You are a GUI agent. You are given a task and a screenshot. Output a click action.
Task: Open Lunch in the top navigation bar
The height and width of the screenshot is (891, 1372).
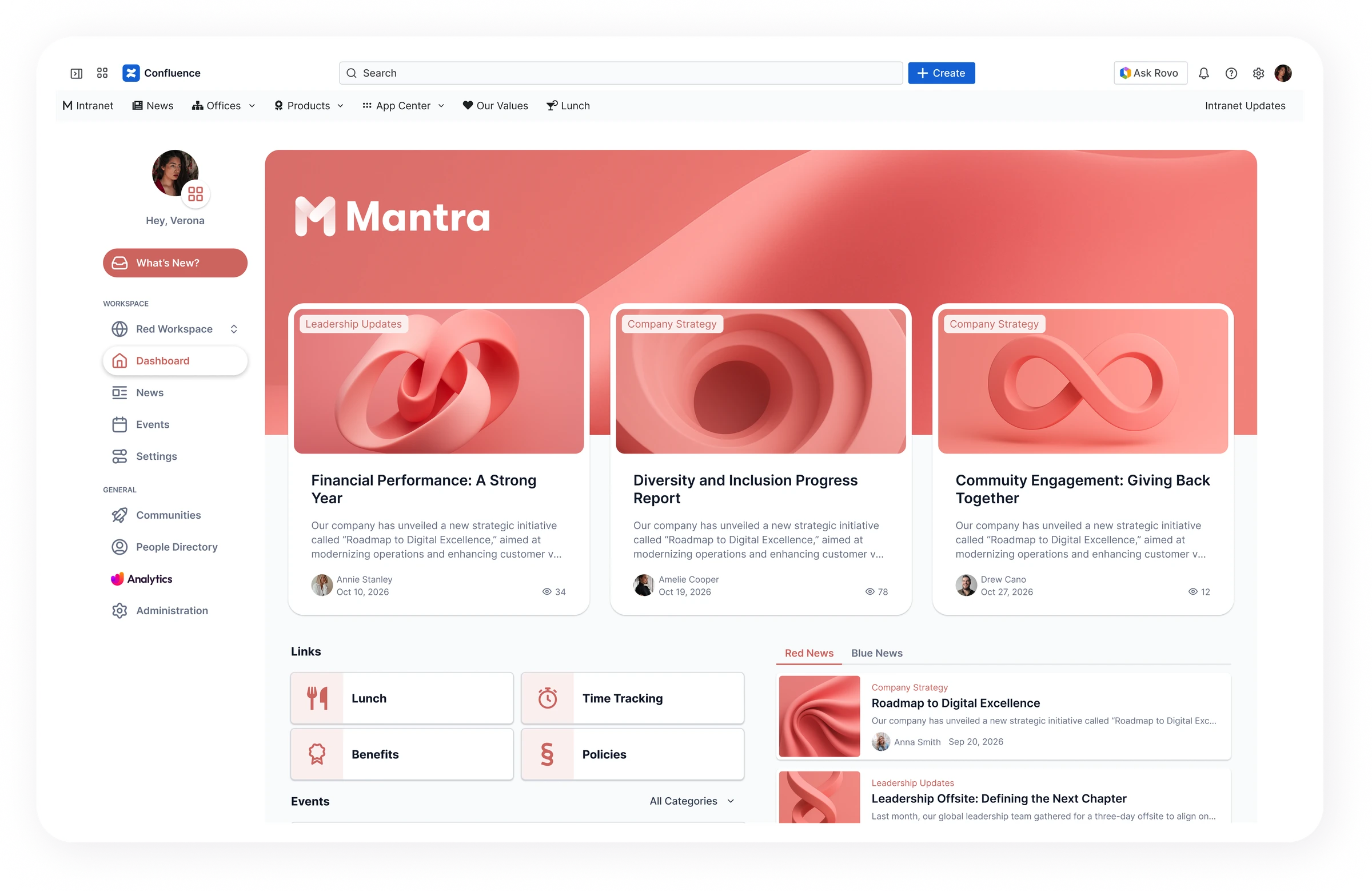[x=568, y=106]
